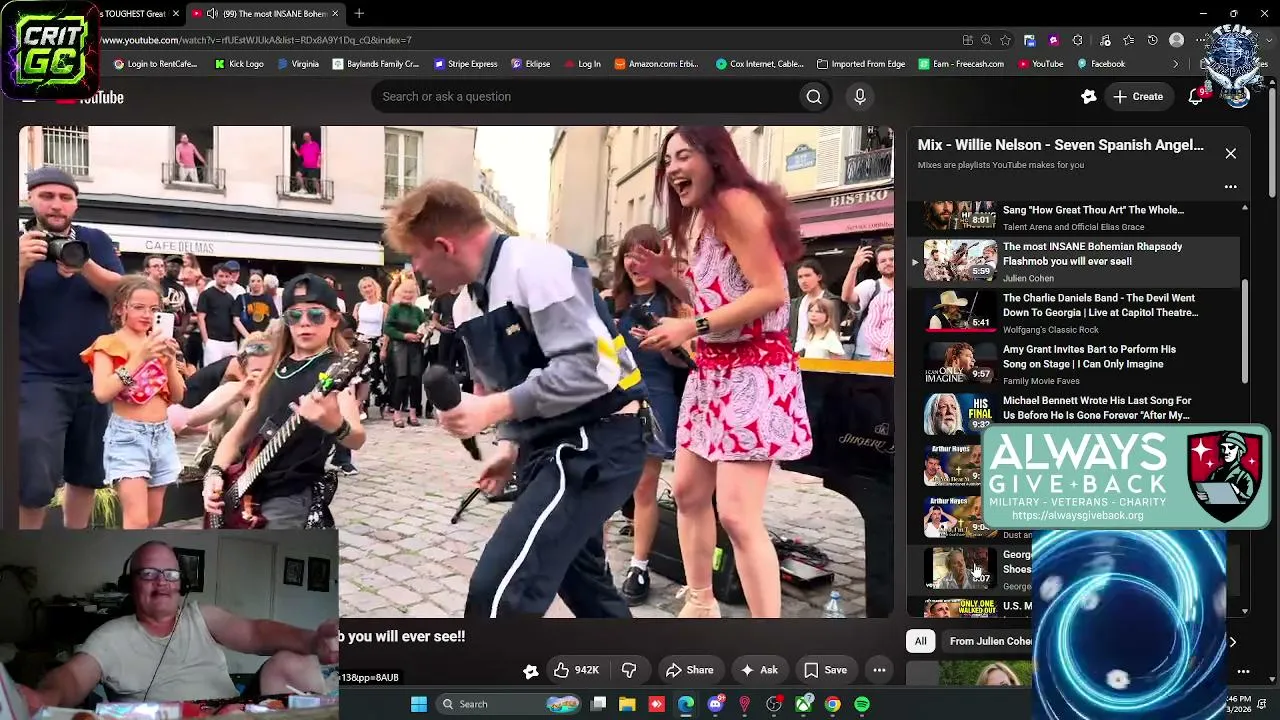1280x720 pixels.
Task: Save the video with Save button
Action: 826,670
